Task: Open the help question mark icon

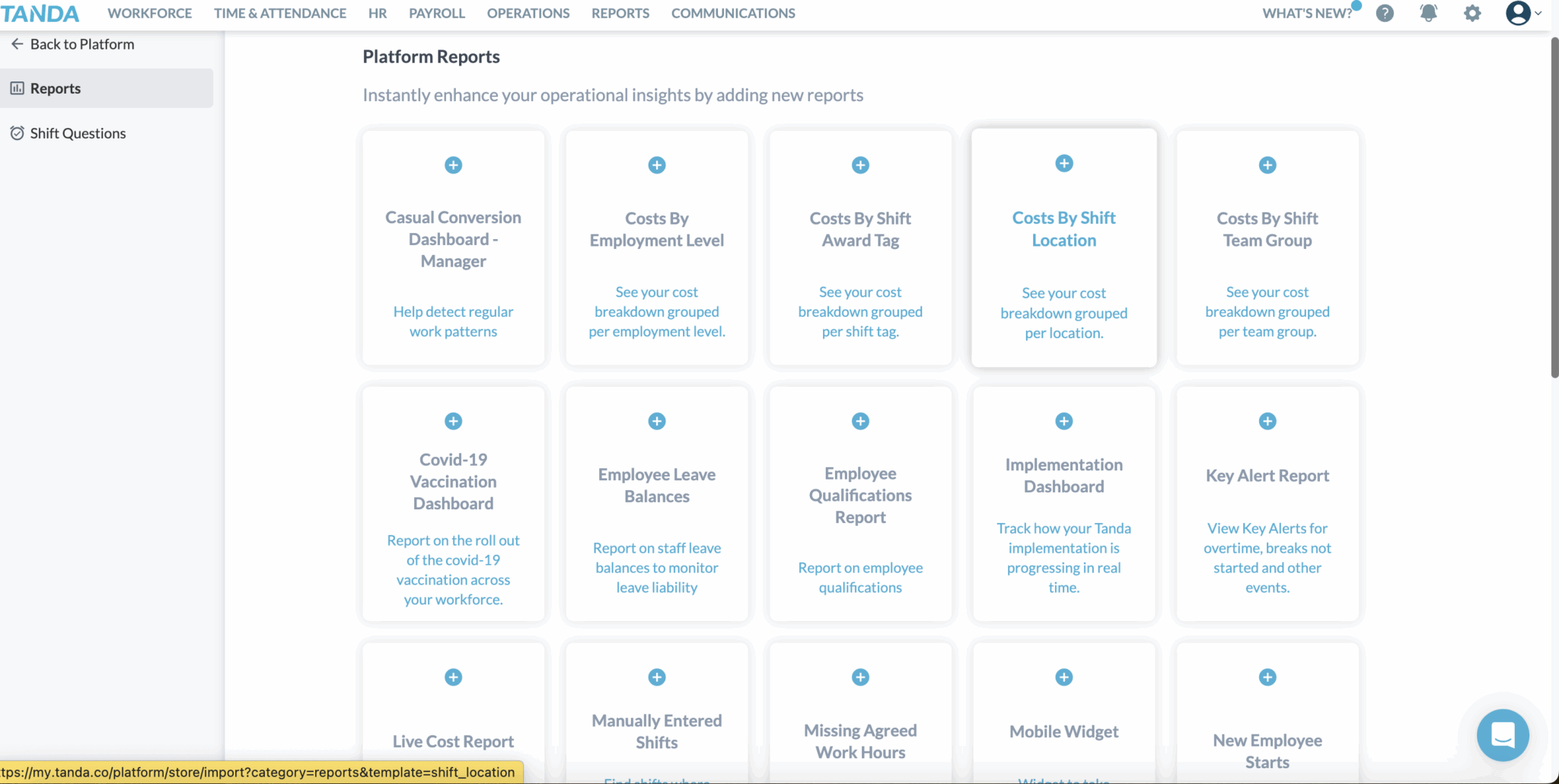Action: pos(1385,13)
